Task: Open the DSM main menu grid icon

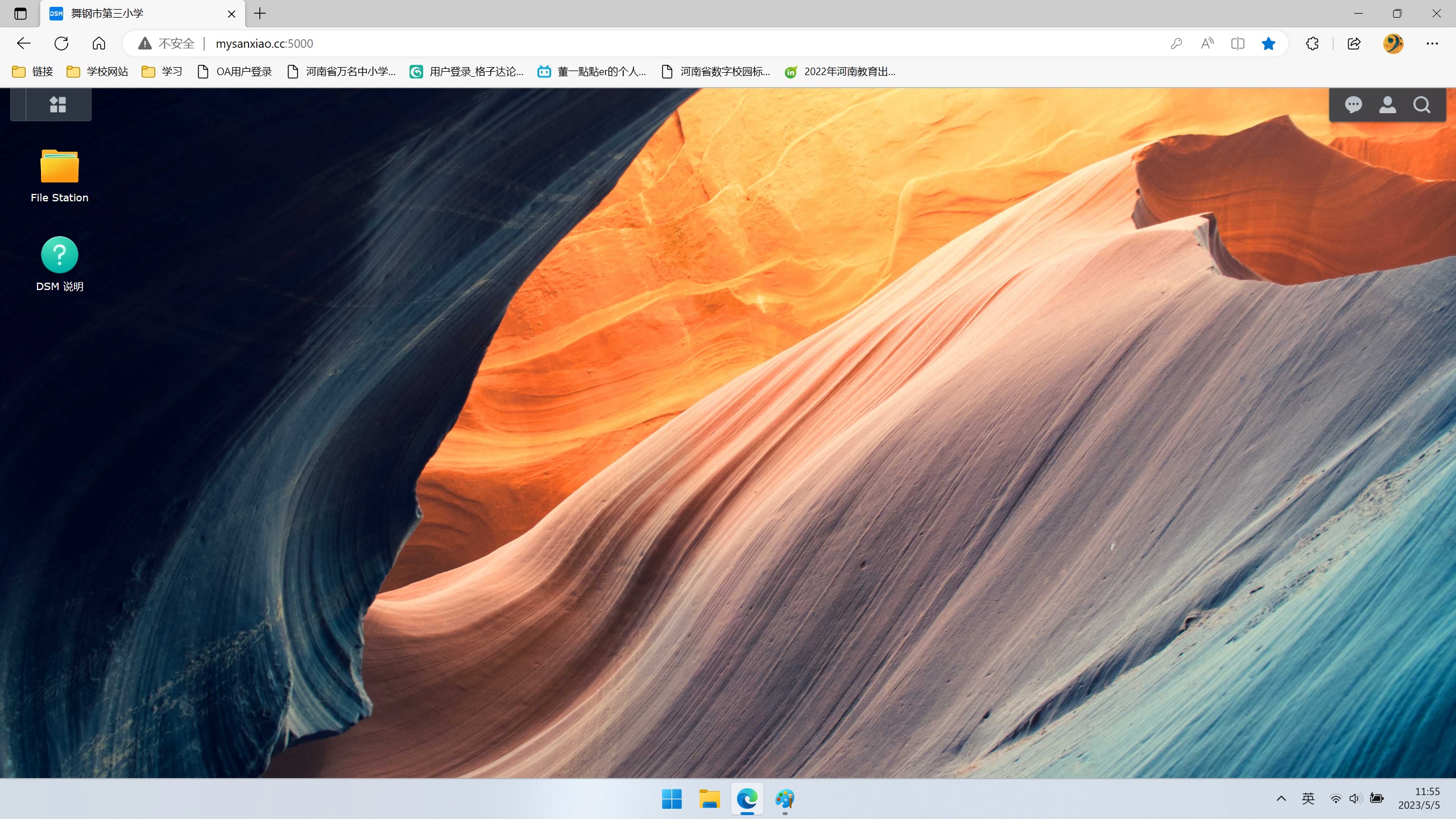Action: tap(57, 105)
